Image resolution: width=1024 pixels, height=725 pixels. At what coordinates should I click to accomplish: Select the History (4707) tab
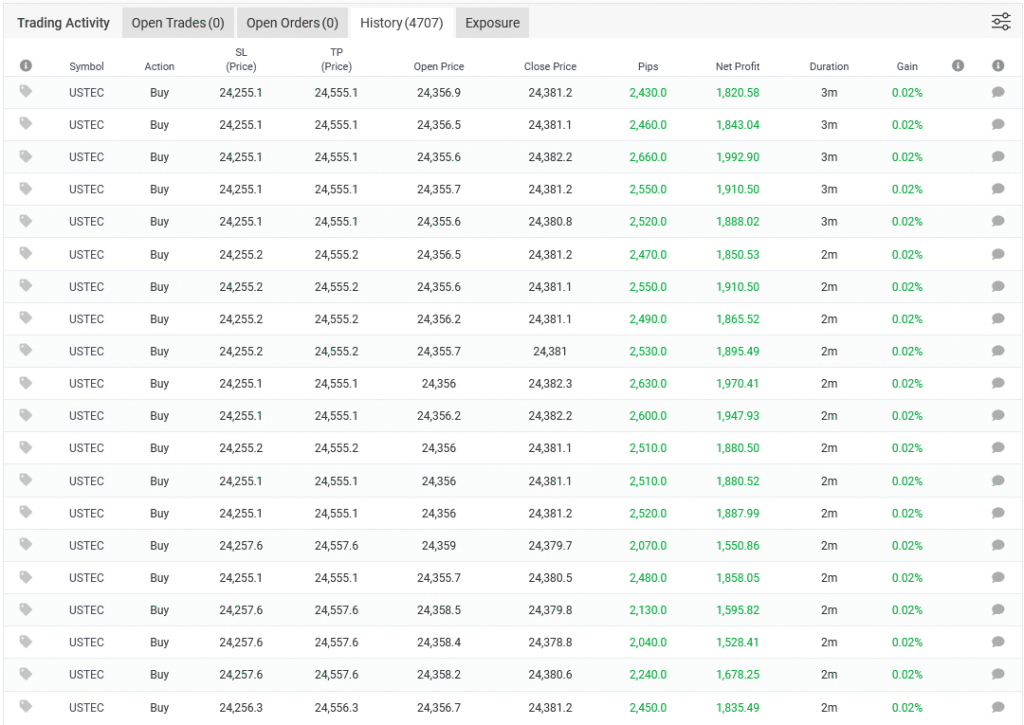(x=401, y=23)
